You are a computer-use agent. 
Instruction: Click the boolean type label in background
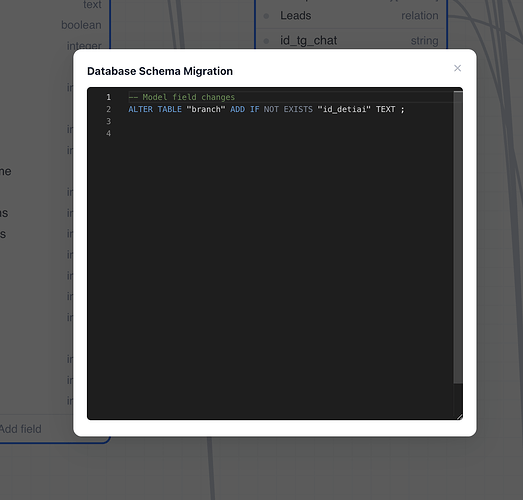point(81,25)
